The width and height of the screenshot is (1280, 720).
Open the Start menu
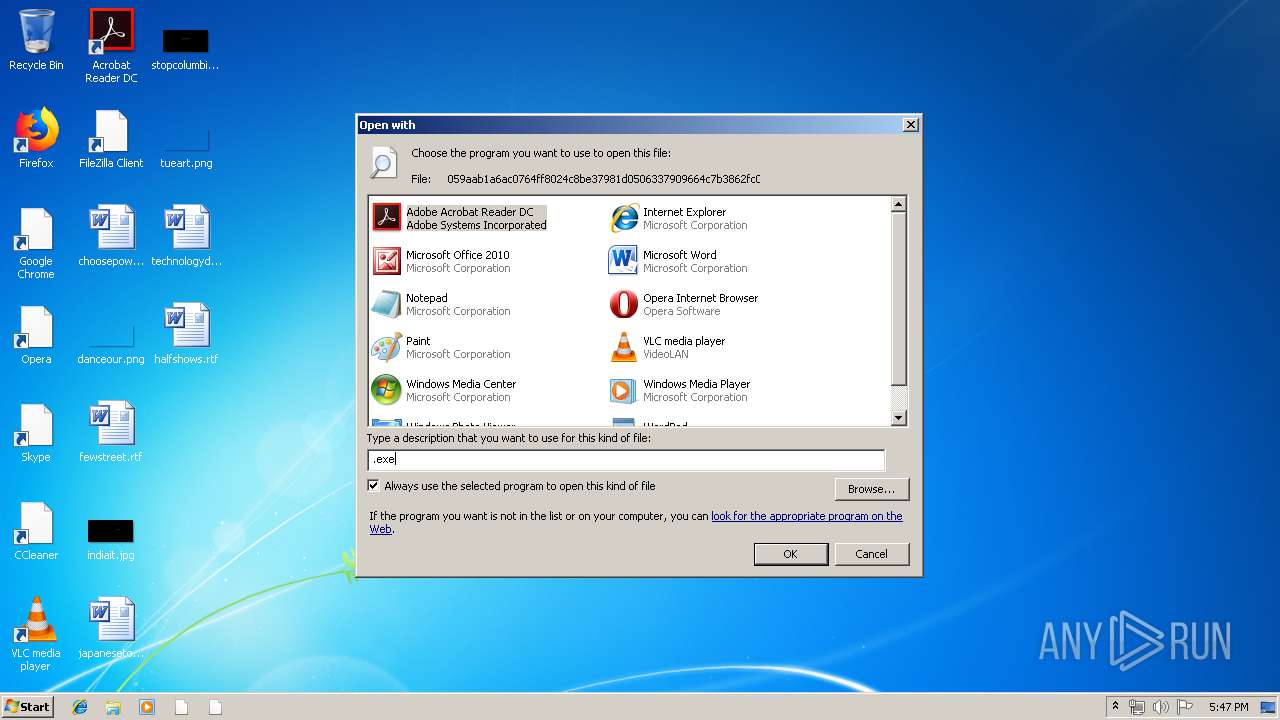pyautogui.click(x=28, y=707)
